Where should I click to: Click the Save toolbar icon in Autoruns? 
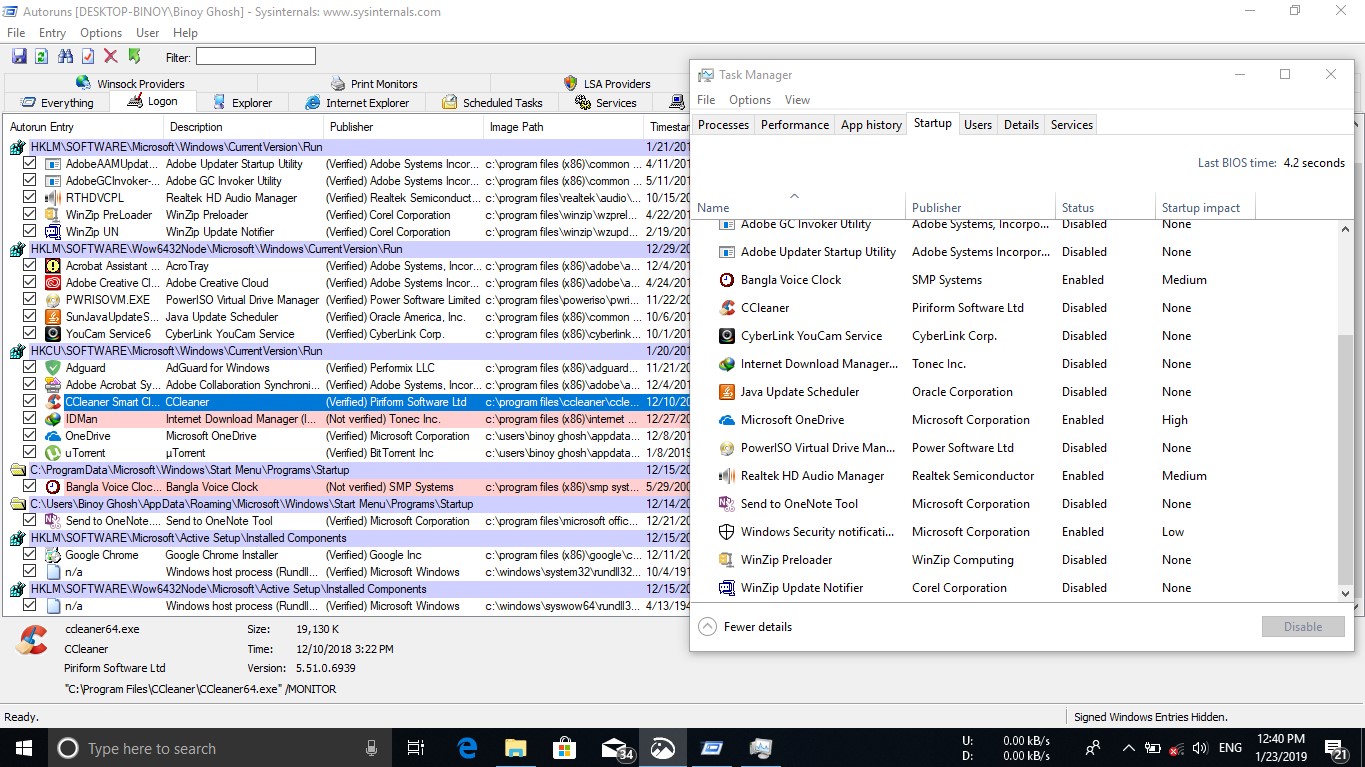pyautogui.click(x=19, y=57)
